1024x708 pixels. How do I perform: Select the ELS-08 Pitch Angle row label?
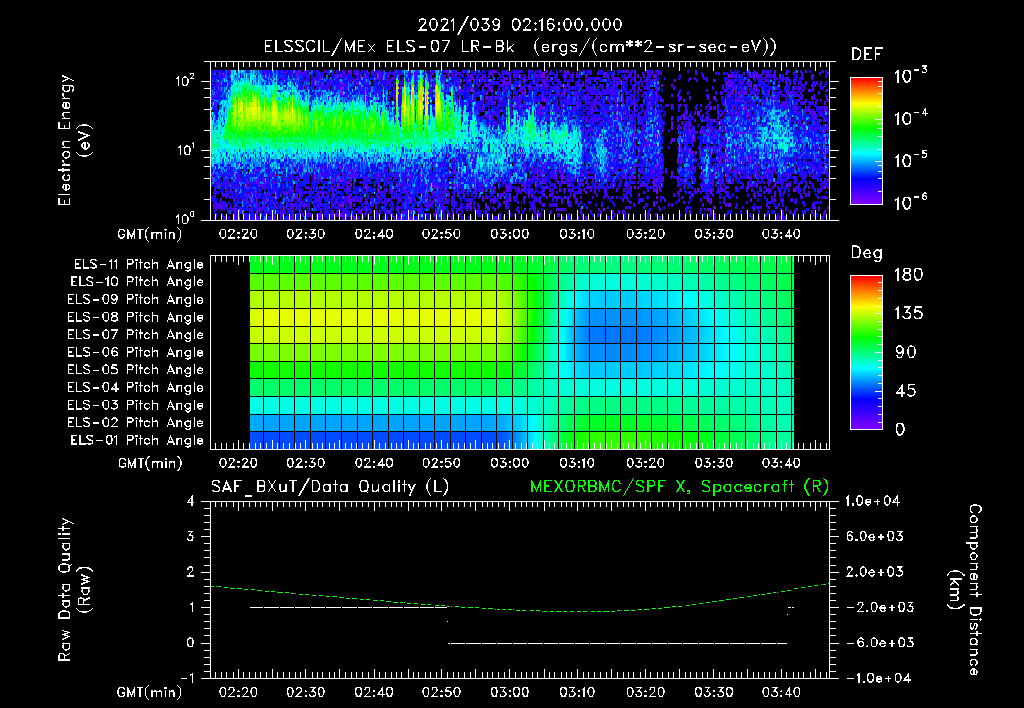point(135,317)
